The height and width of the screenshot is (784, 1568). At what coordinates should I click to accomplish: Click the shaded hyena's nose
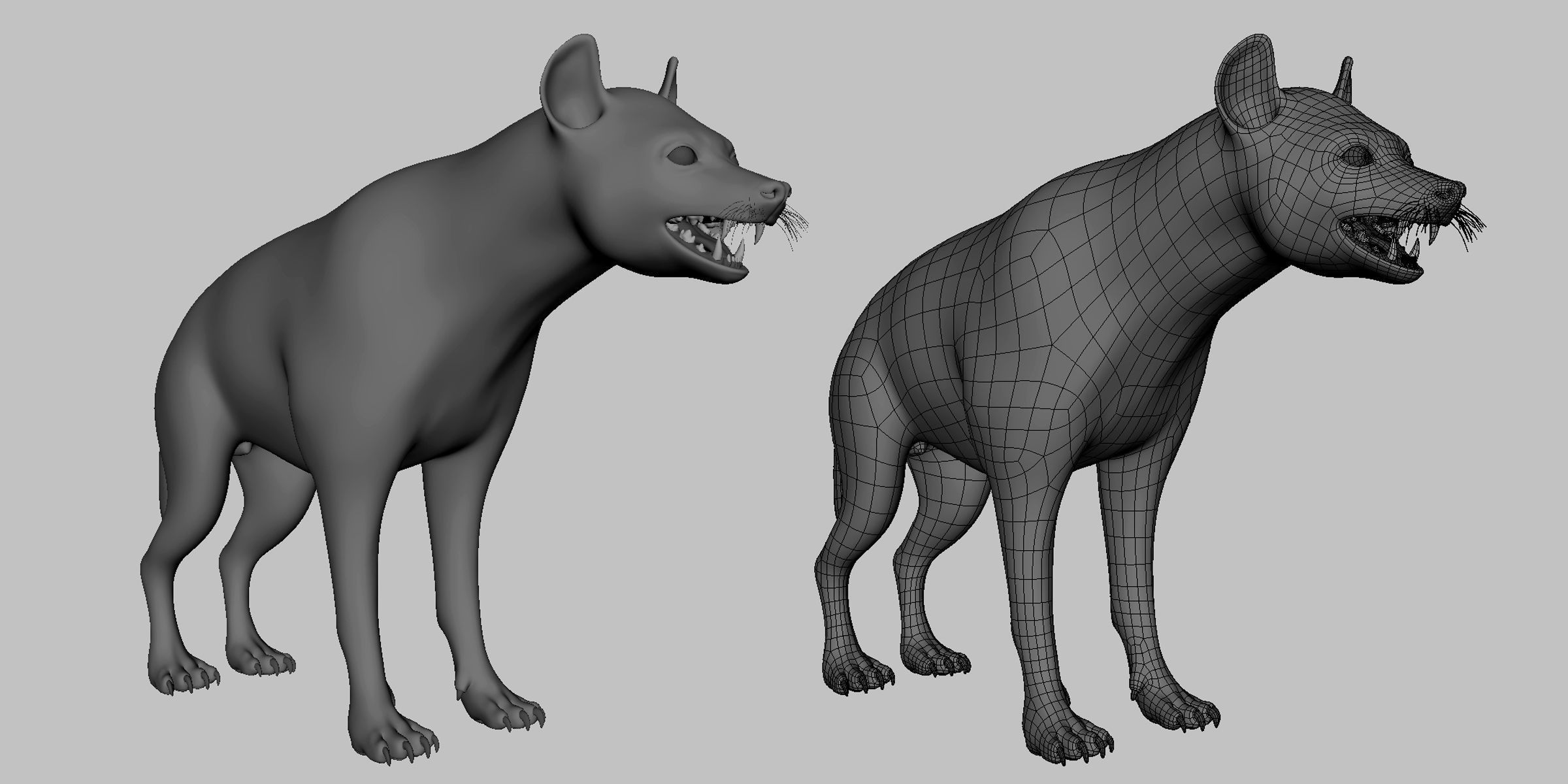(775, 191)
